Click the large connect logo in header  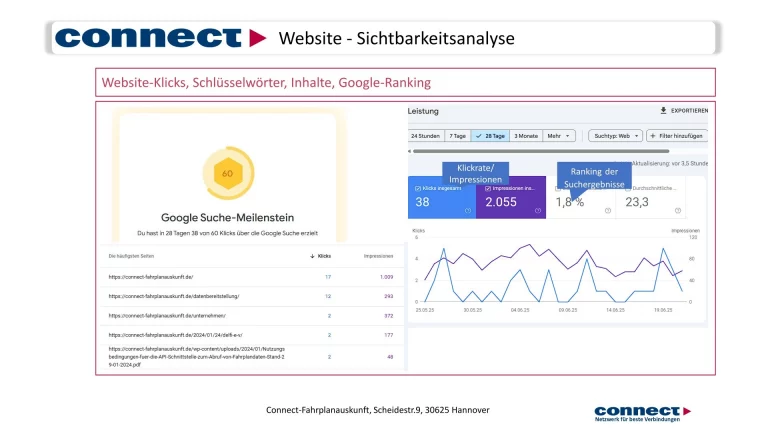point(160,38)
